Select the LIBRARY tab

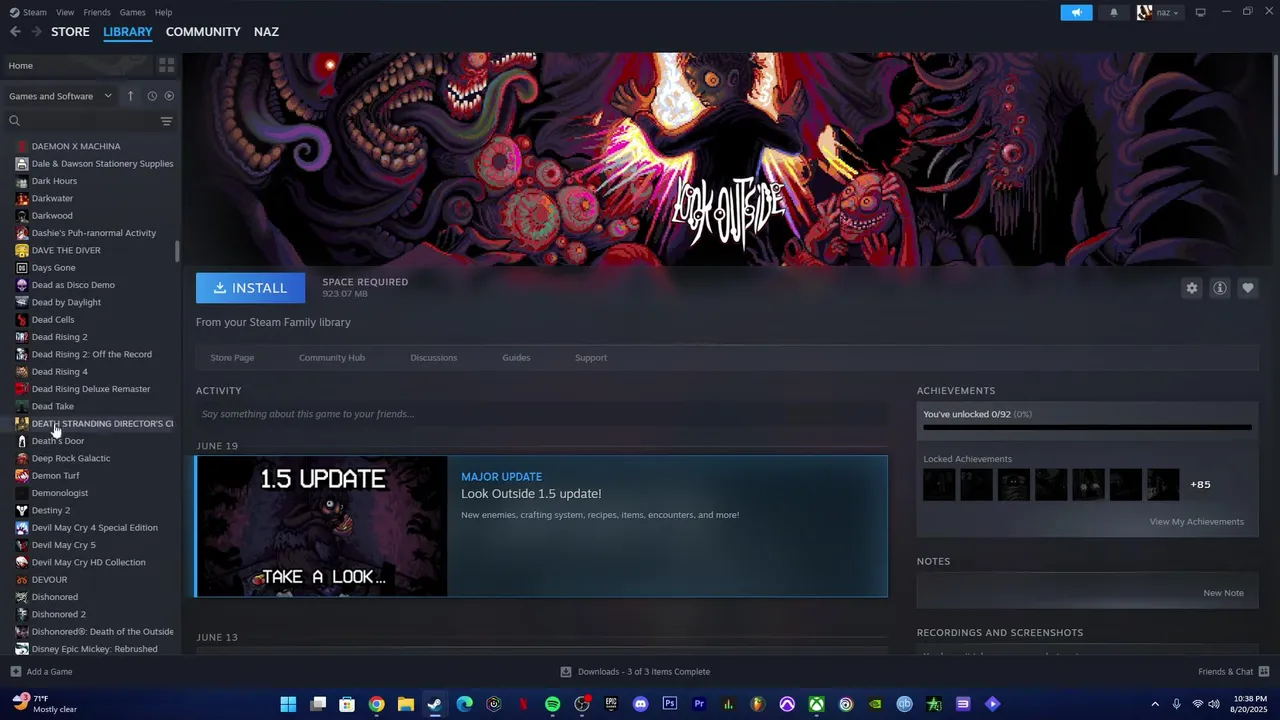tap(128, 32)
